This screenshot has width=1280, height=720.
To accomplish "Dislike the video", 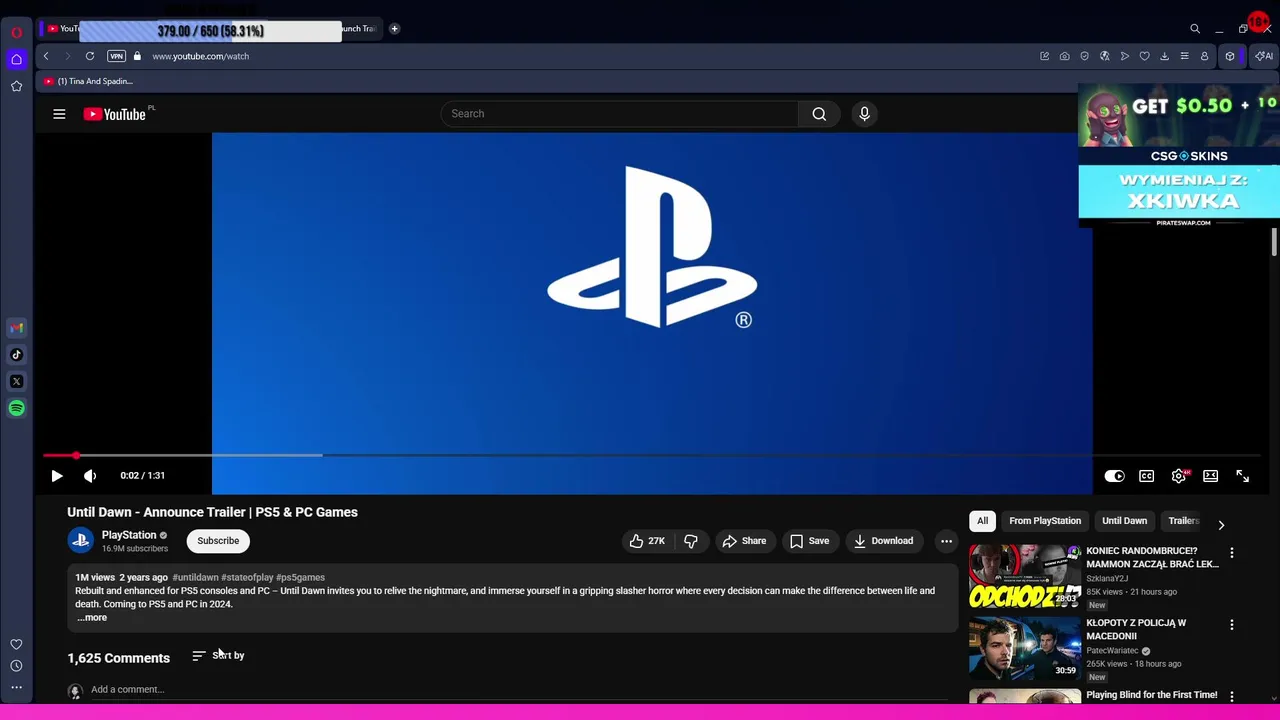I will (691, 541).
